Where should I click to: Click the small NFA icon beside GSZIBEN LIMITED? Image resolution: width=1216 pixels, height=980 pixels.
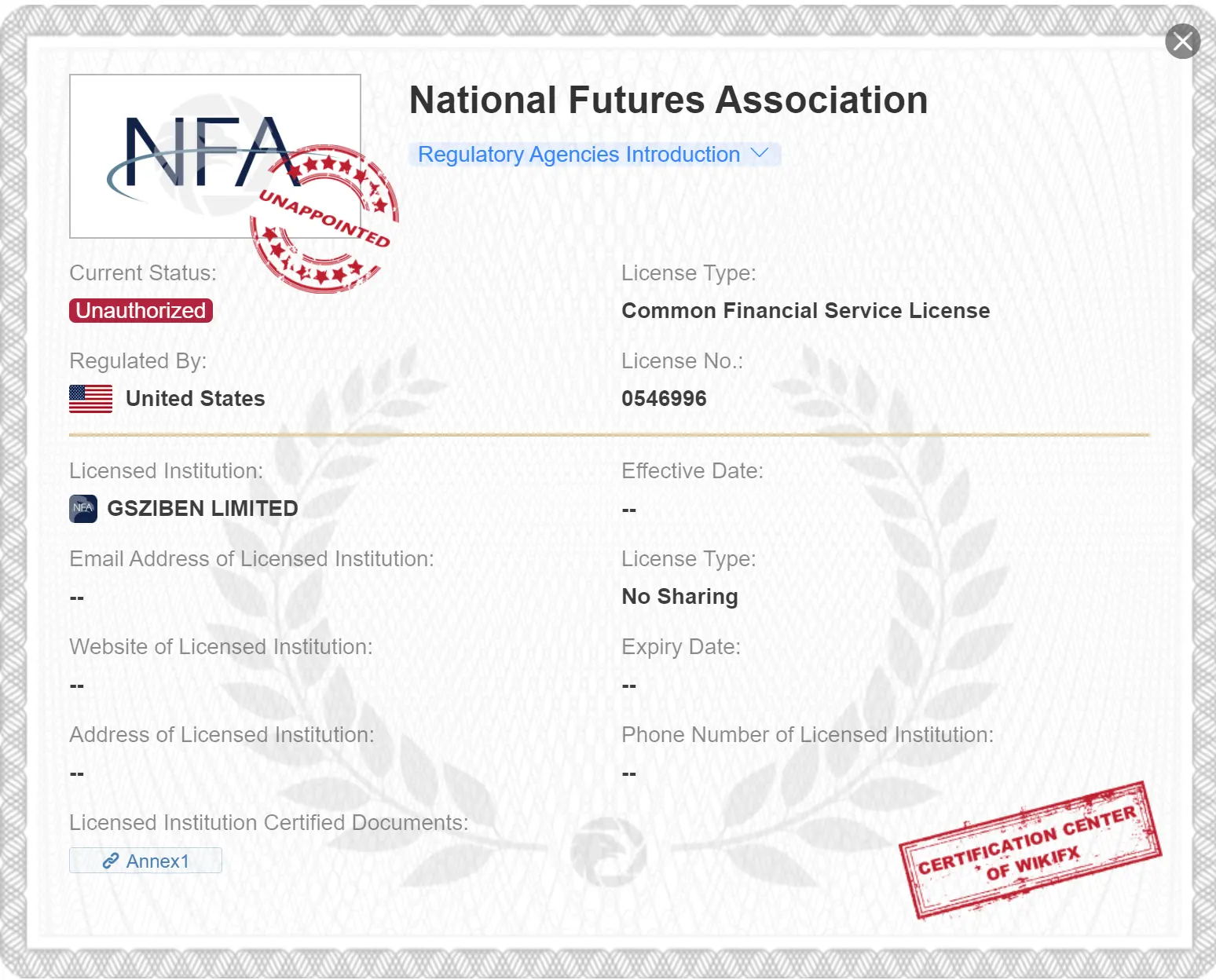(x=83, y=509)
